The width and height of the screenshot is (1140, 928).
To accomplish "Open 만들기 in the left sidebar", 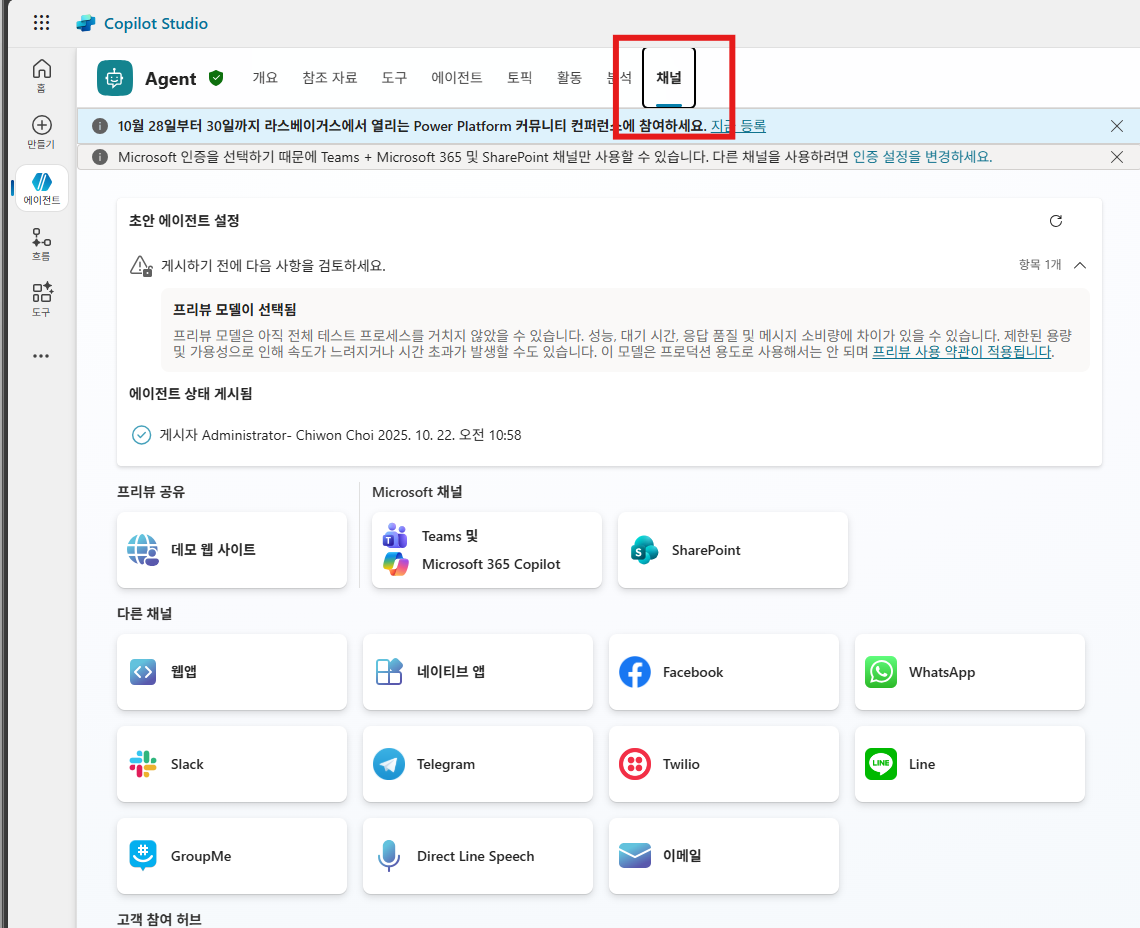I will click(x=41, y=132).
